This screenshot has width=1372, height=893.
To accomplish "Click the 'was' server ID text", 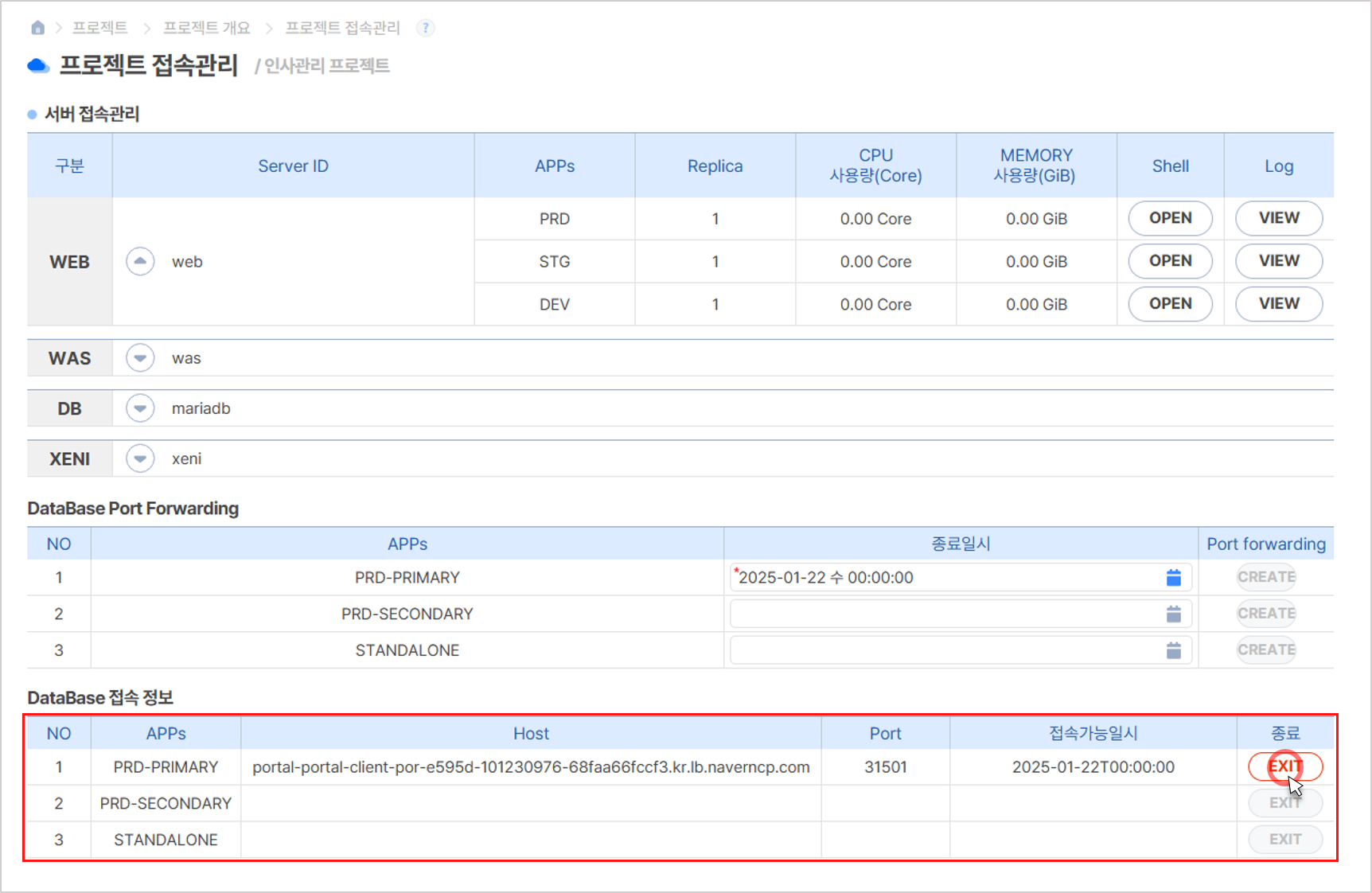I will pyautogui.click(x=186, y=358).
